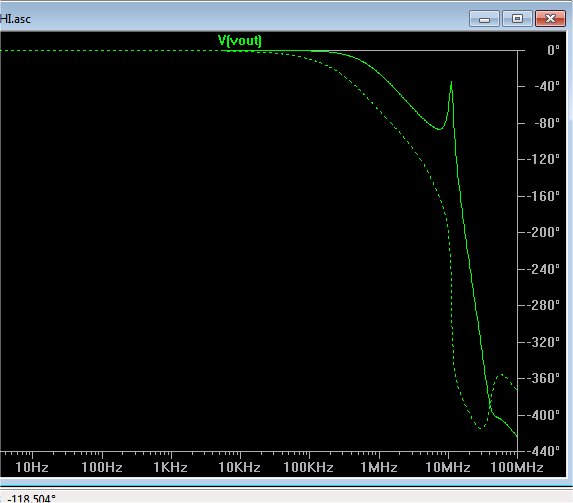Click the -440° phase axis label
The image size is (573, 503).
tap(543, 451)
